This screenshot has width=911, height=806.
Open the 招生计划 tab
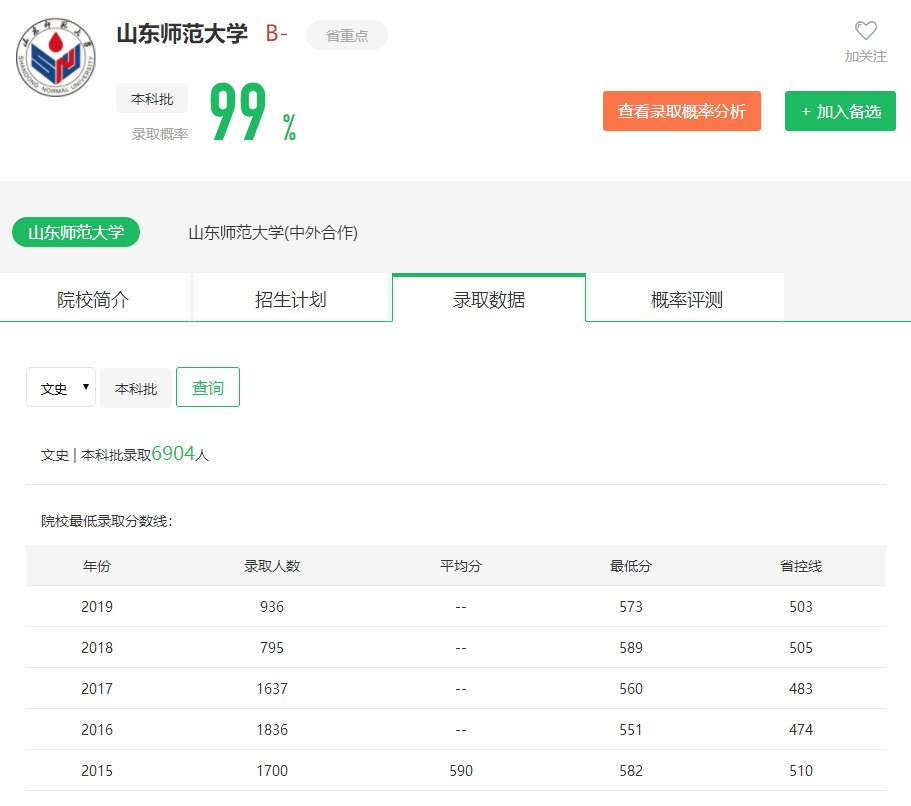(x=290, y=299)
